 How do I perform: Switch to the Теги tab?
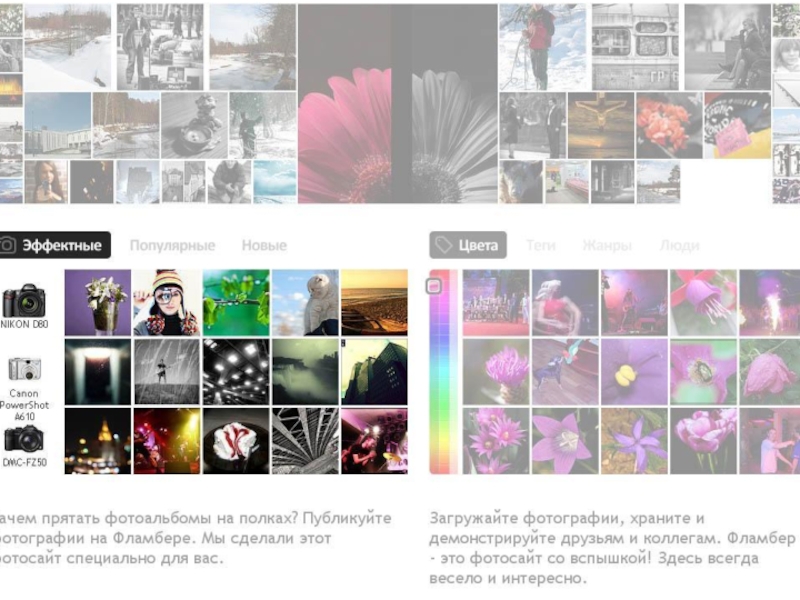click(541, 245)
